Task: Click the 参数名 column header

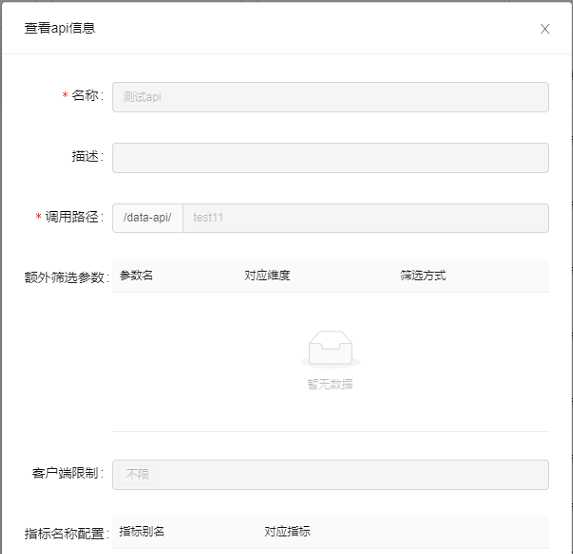Action: coord(136,276)
